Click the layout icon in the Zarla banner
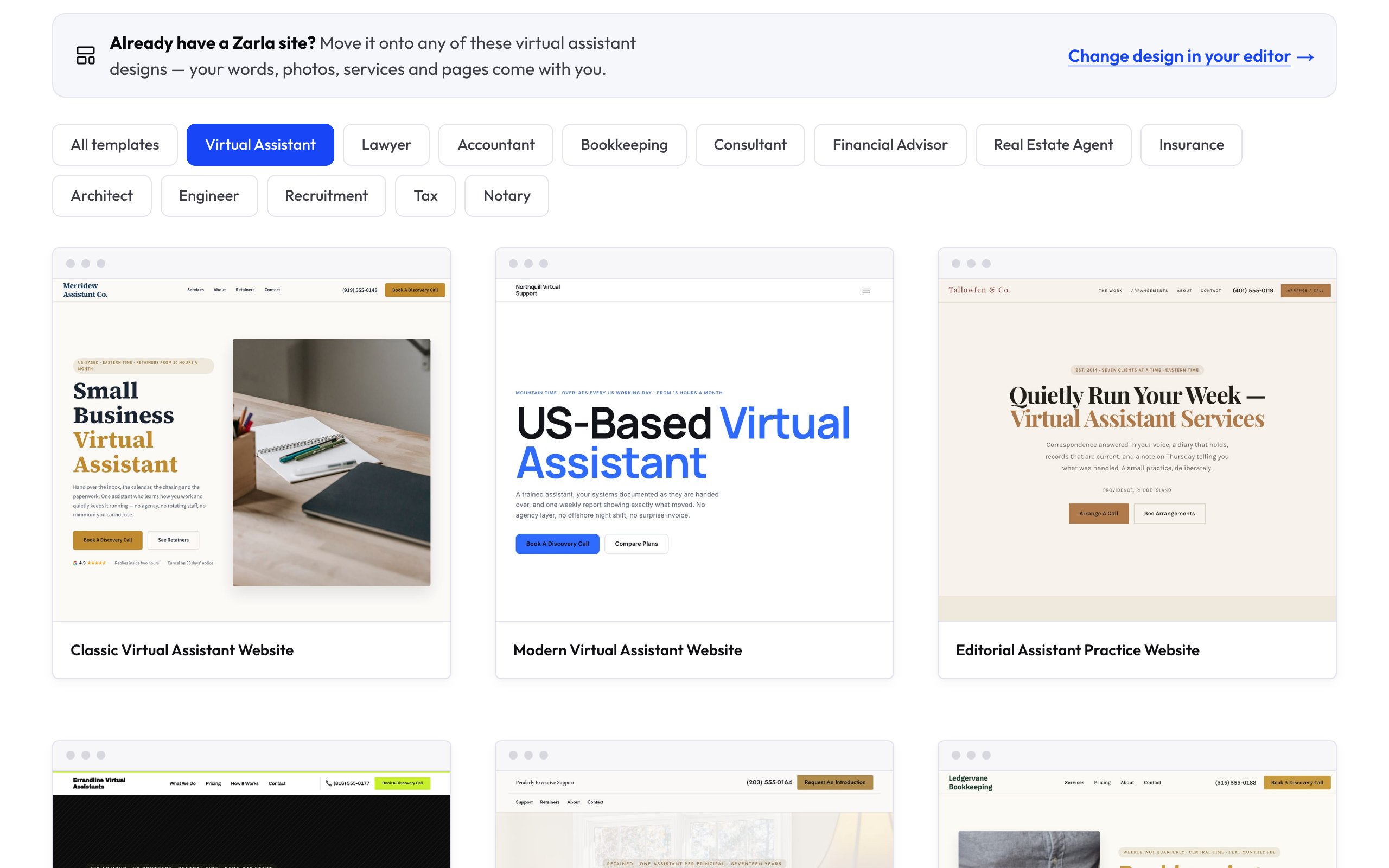This screenshot has height=868, width=1389. 86,56
